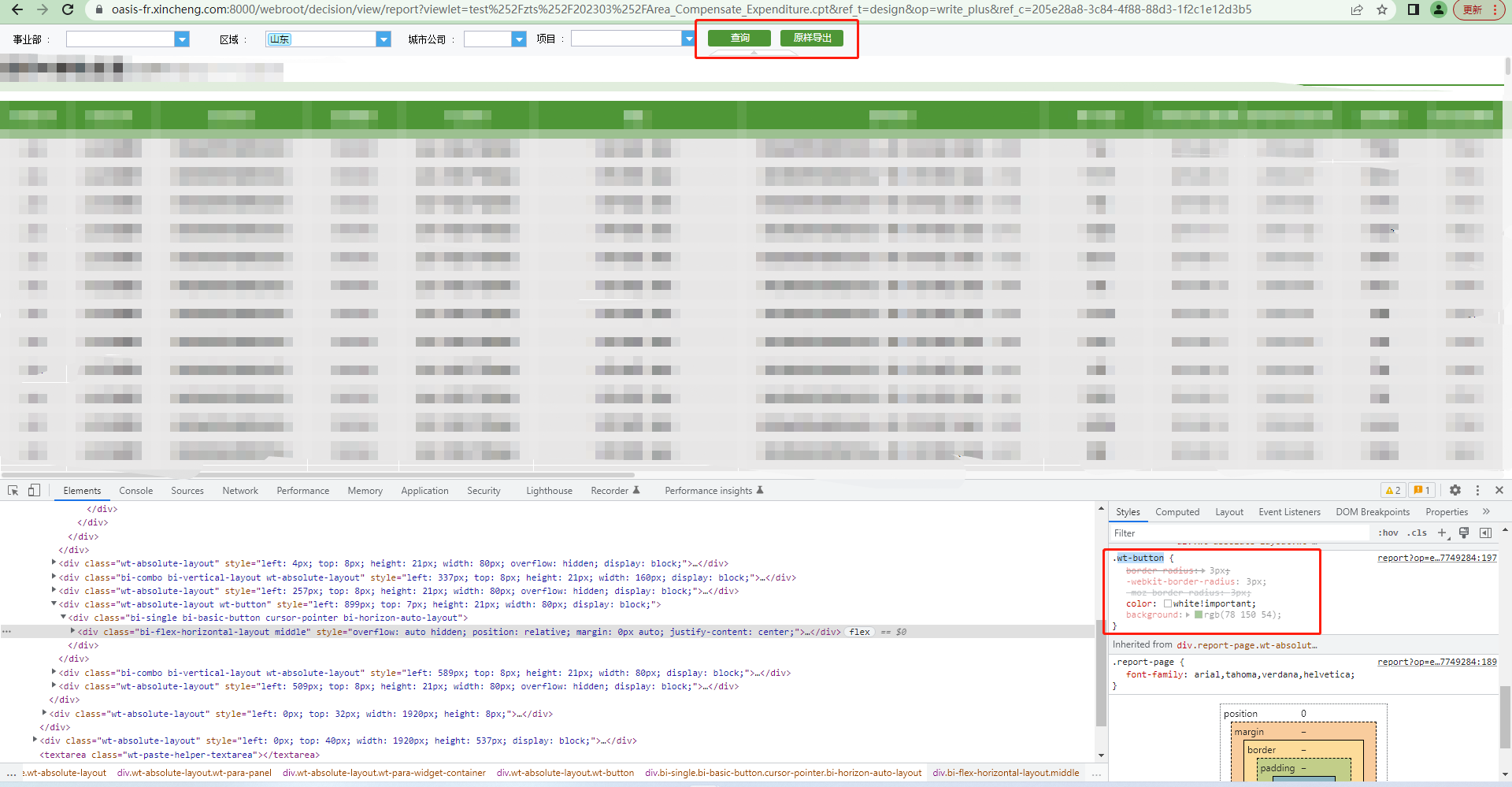The width and height of the screenshot is (1512, 787).
Task: Toggle the browser side panel
Action: 1414,9
